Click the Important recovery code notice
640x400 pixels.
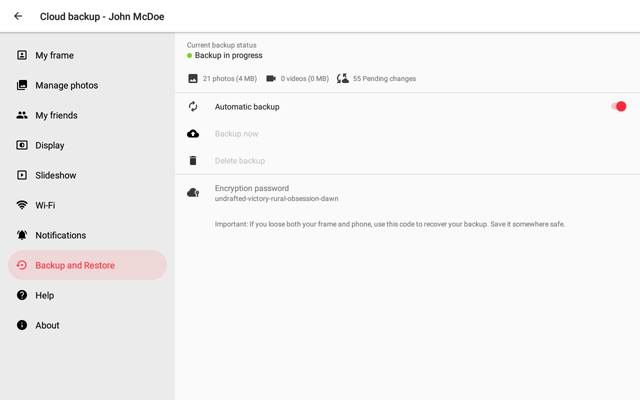[390, 224]
